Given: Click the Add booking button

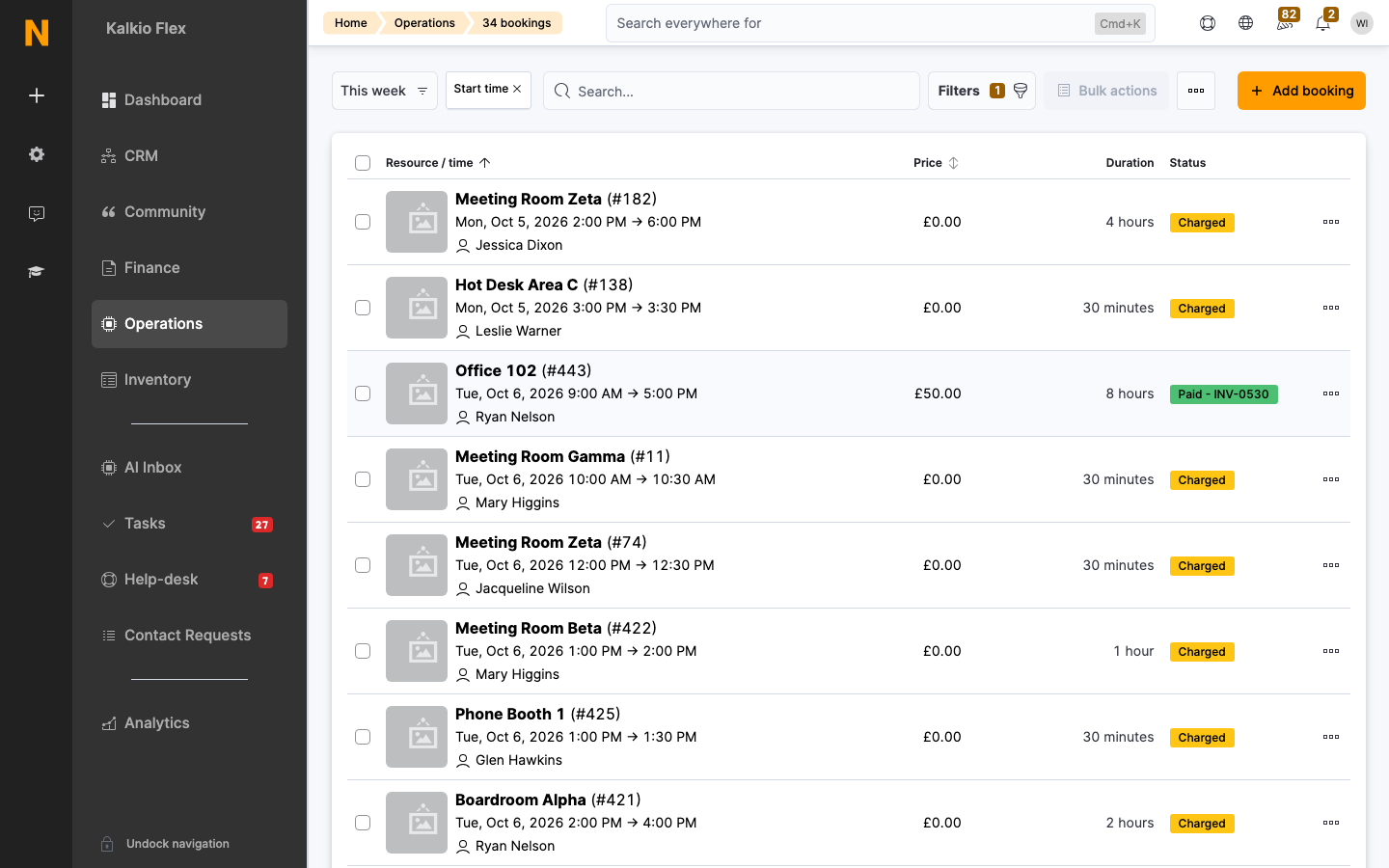Looking at the screenshot, I should point(1301,91).
